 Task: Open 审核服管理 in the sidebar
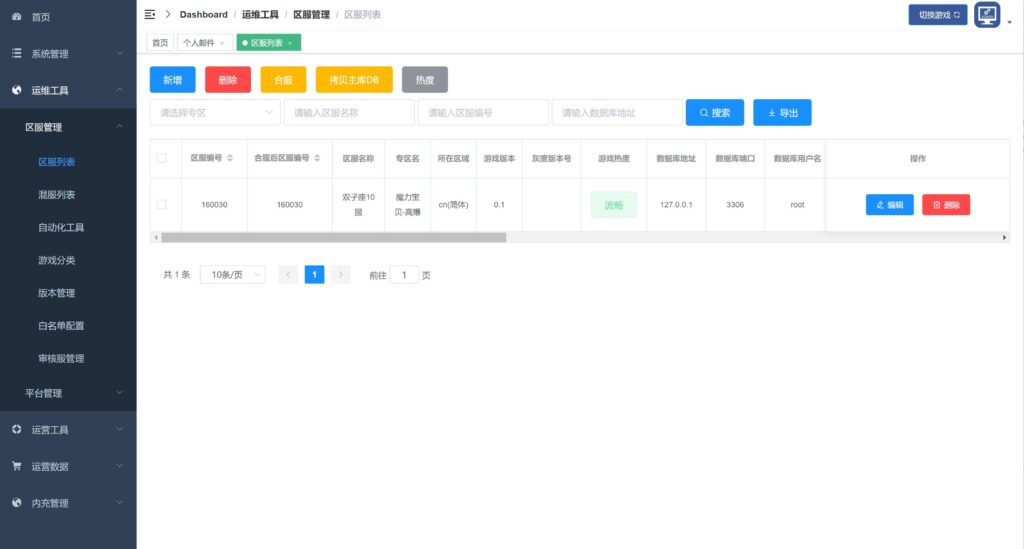(x=61, y=358)
